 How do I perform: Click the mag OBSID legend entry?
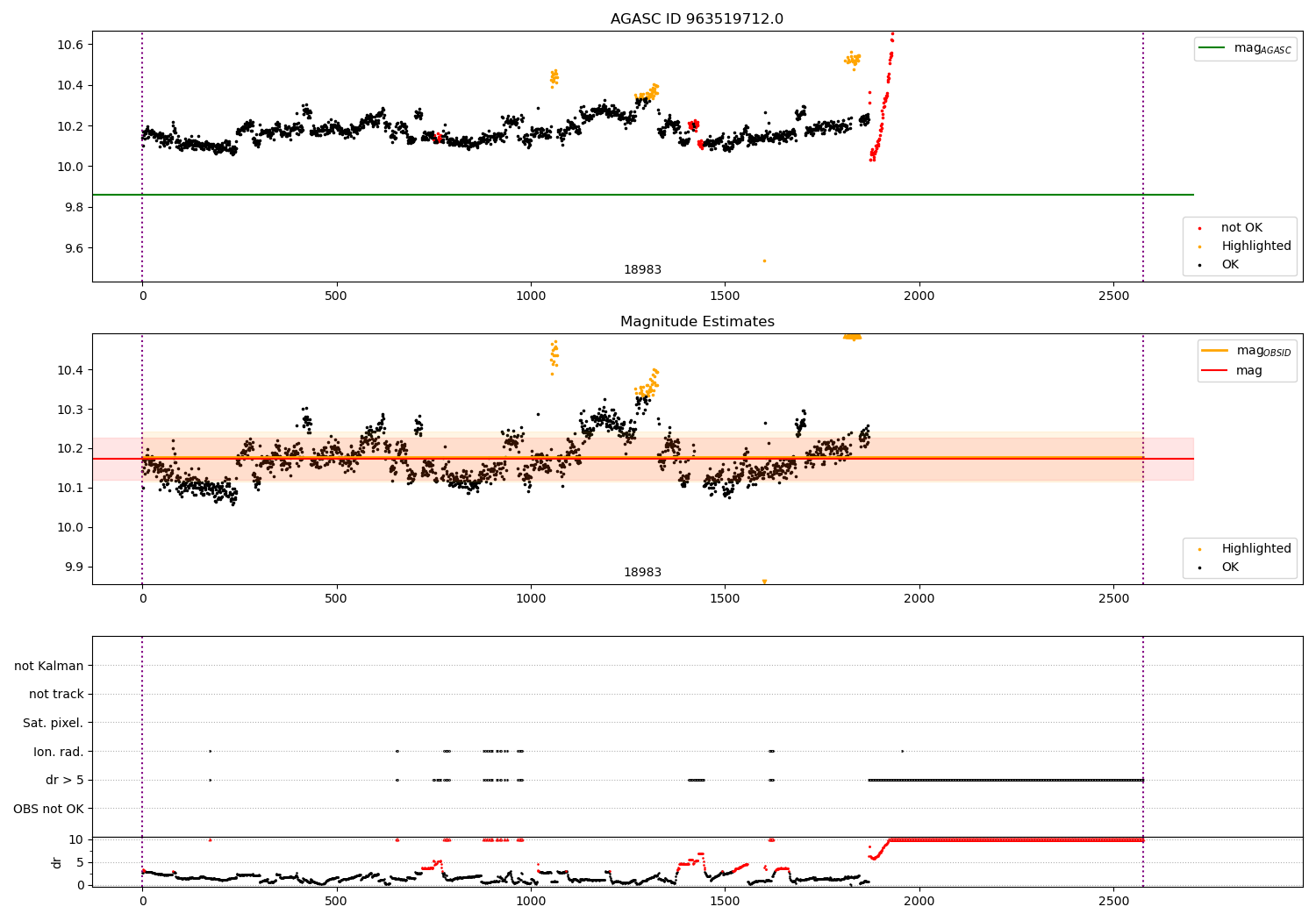click(x=1246, y=351)
